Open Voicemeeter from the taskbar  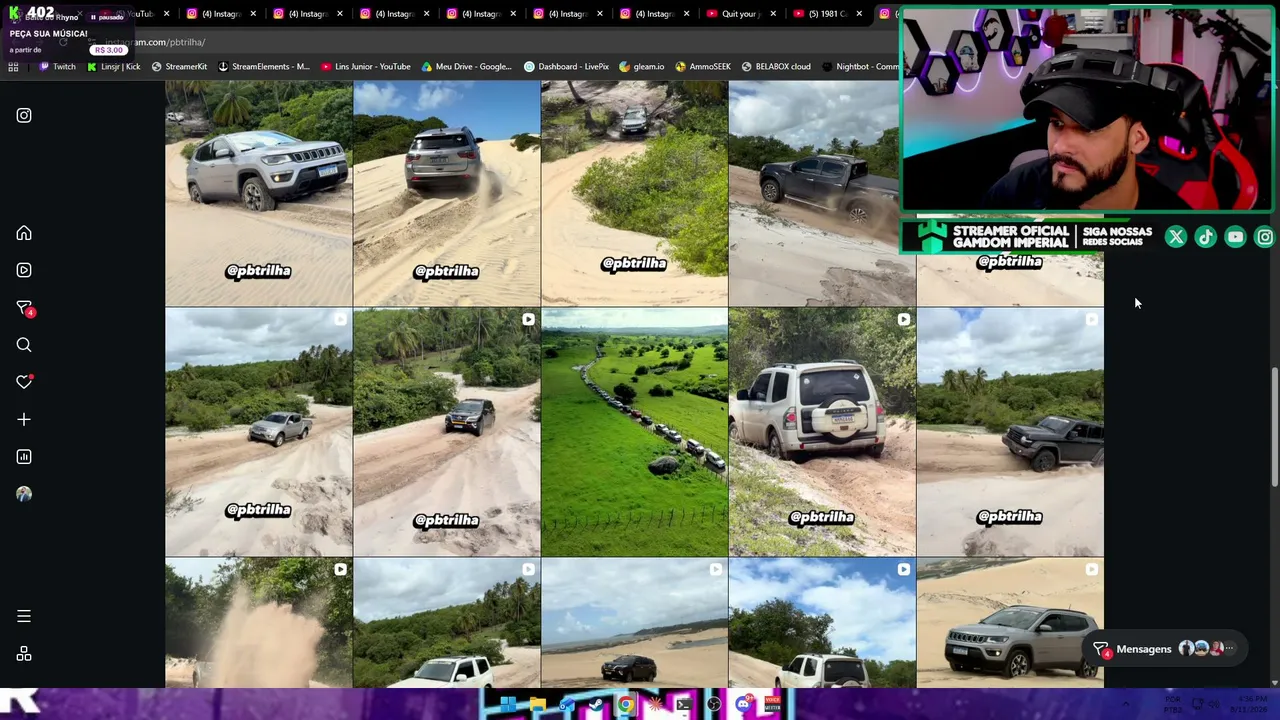772,705
